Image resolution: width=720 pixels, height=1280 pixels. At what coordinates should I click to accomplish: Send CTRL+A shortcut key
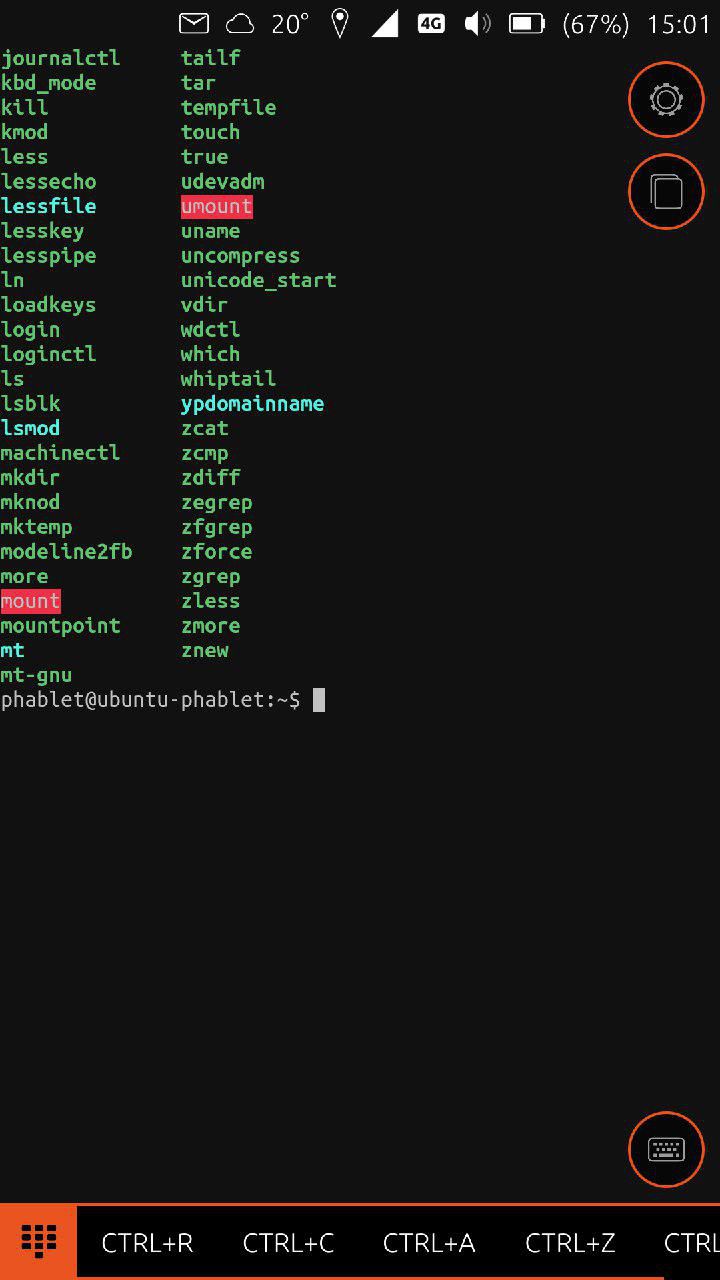[429, 1243]
